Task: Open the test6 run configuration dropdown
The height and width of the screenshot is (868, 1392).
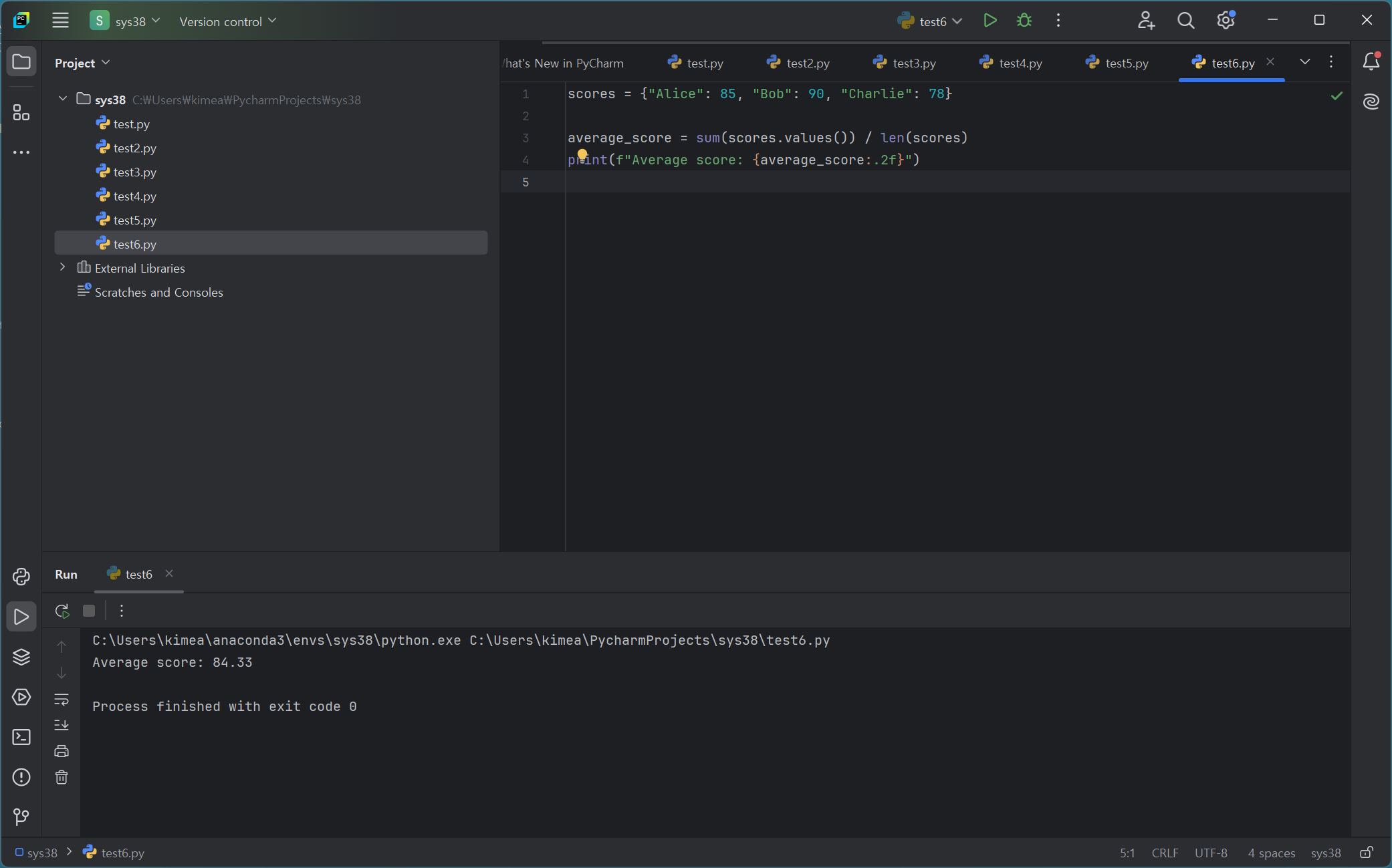Action: 933,21
